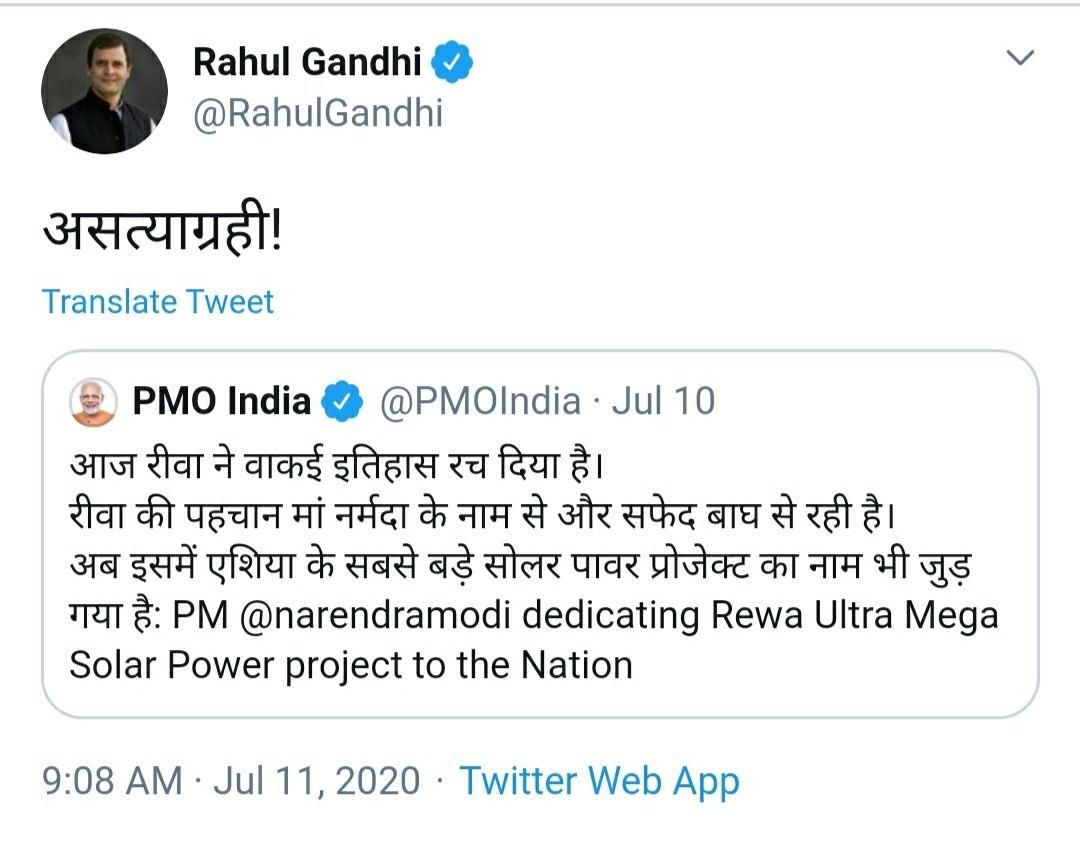The image size is (1080, 844).
Task: Open Rahul Gandhi's profile picture
Action: coord(104,91)
